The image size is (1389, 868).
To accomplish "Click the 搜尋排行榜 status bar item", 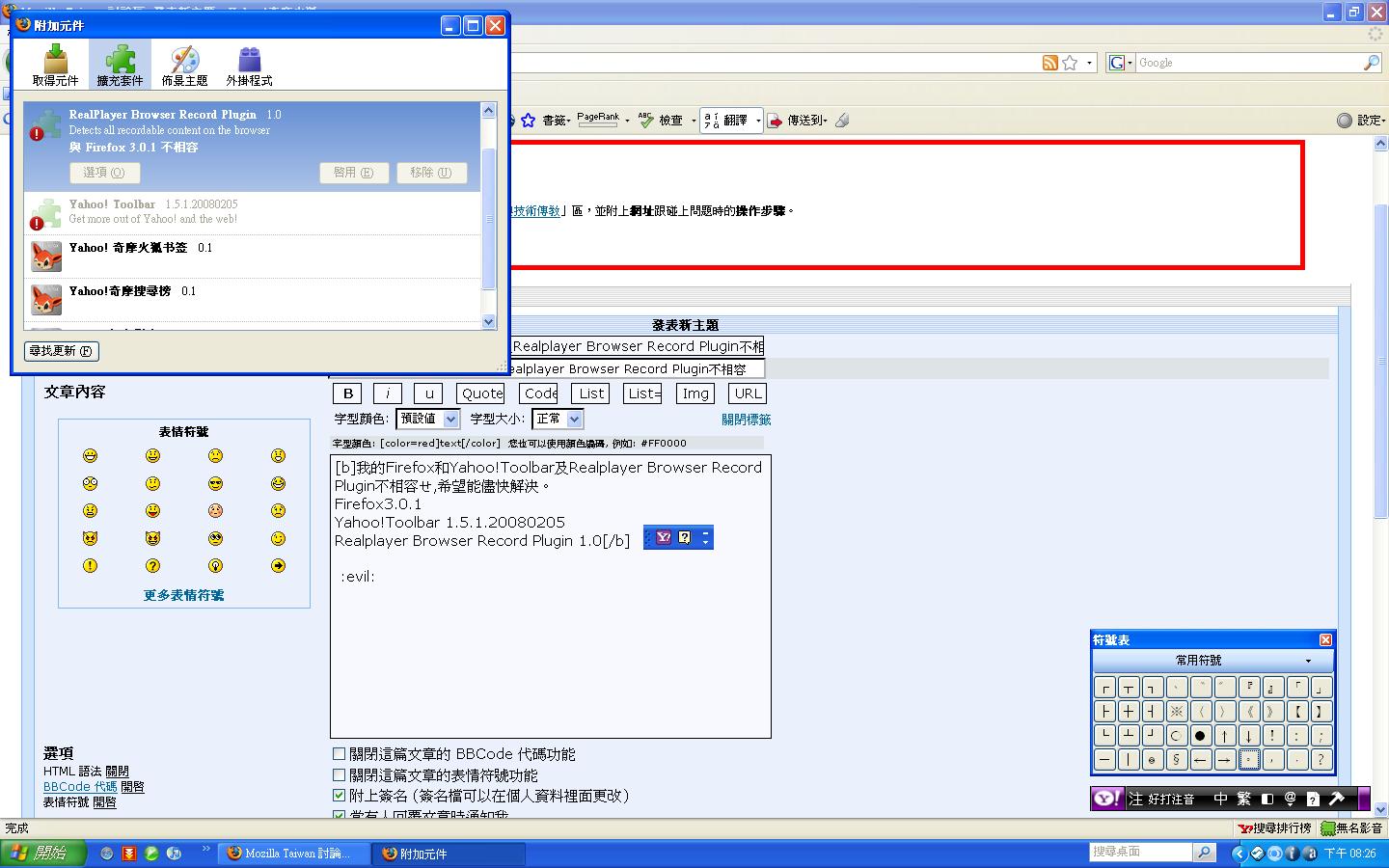I will coord(1275,828).
